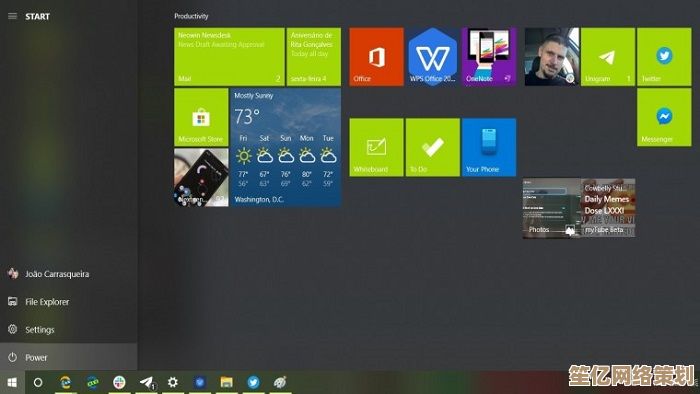Open the paint palette icon on taskbar
The height and width of the screenshot is (394, 700).
(280, 382)
